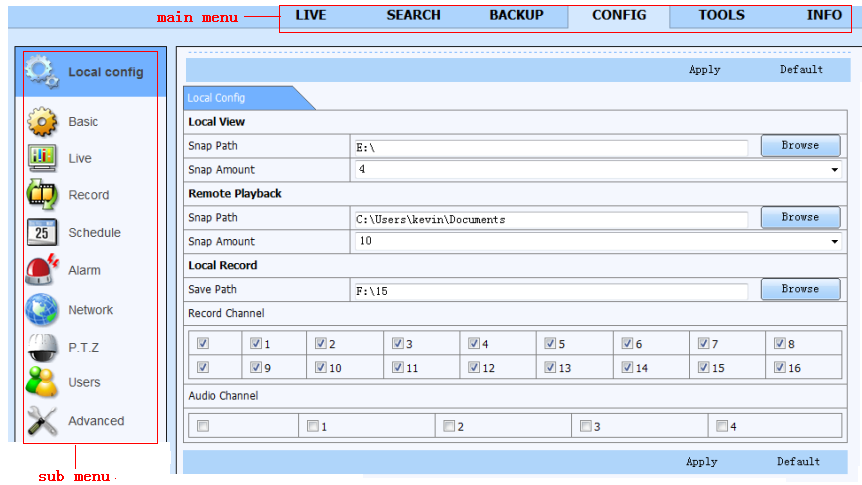Enable audio channel 1
The width and height of the screenshot is (862, 485).
coord(313,426)
